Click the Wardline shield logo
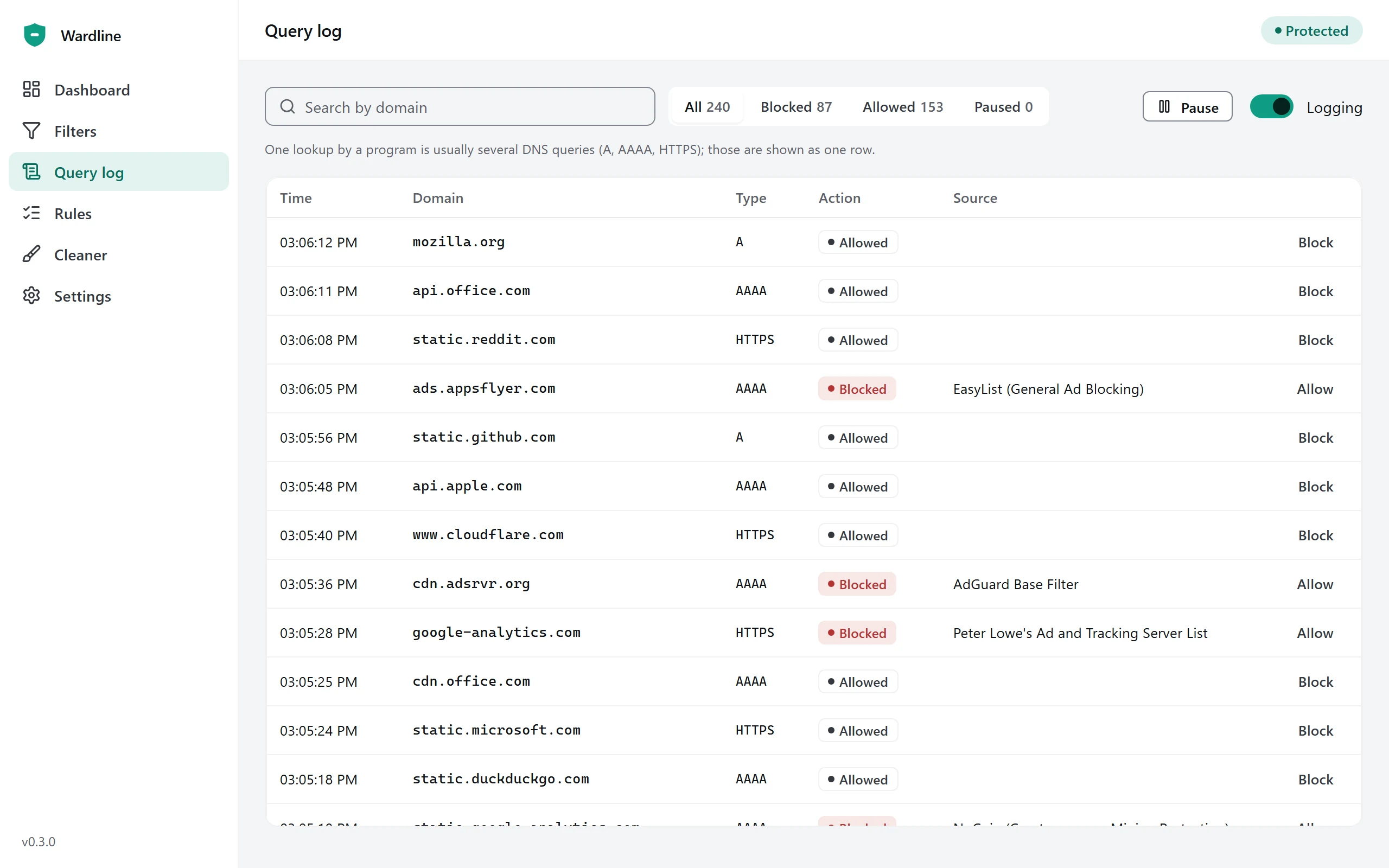This screenshot has height=868, width=1389. pos(34,35)
